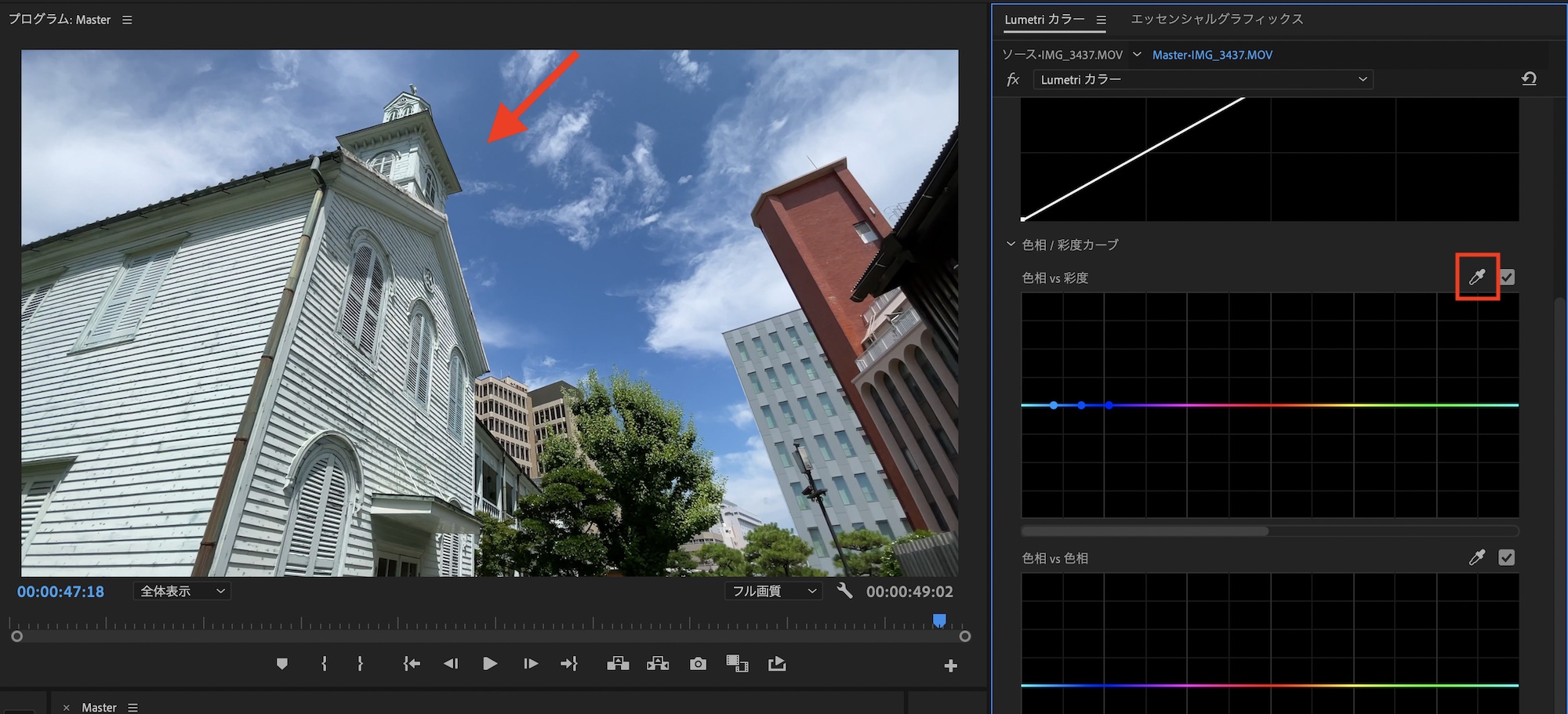Disable the Hue vs Saturation checkbox
Screen dimensions: 1568x714
[1506, 277]
